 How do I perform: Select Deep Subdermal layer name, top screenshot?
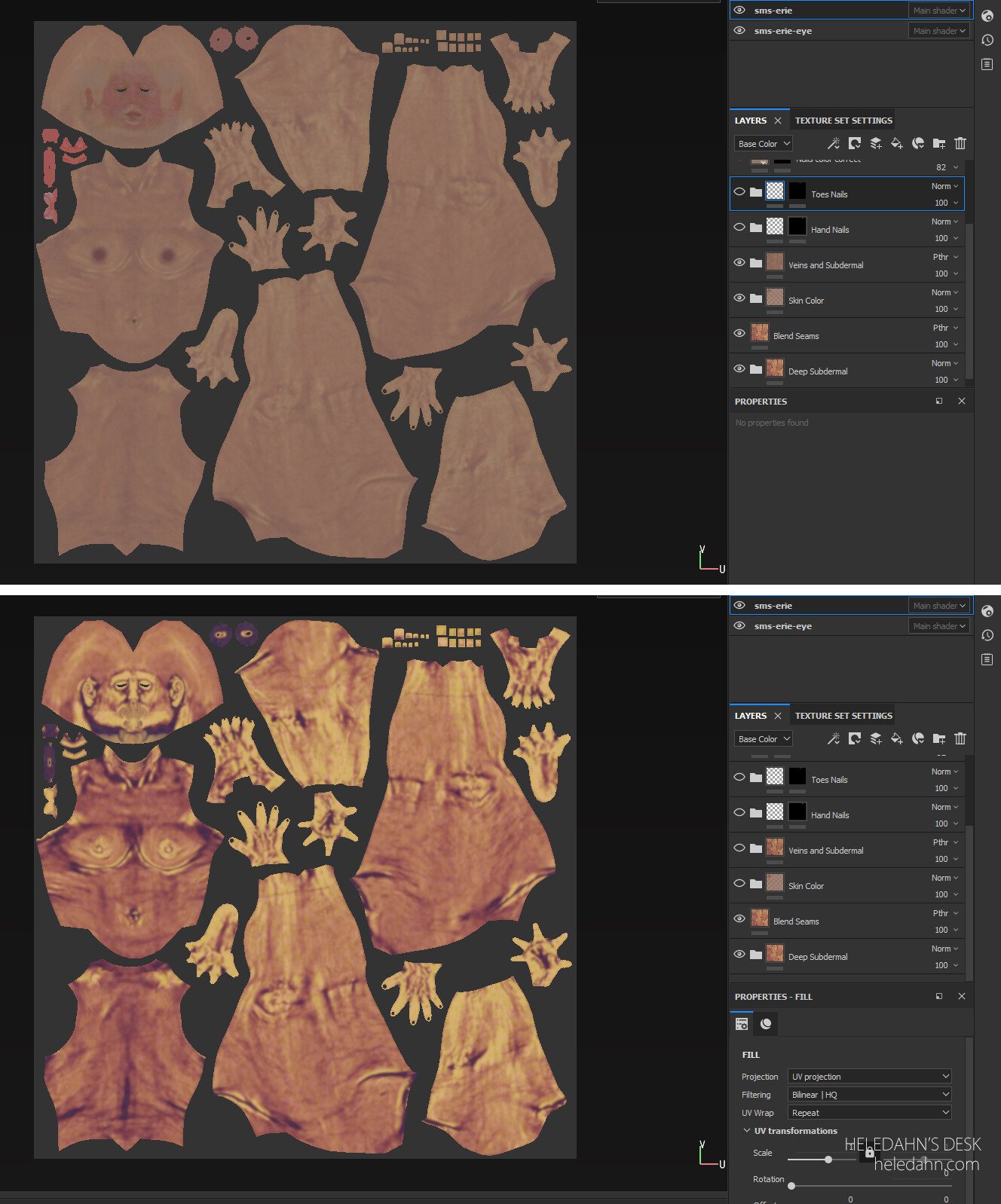point(818,371)
